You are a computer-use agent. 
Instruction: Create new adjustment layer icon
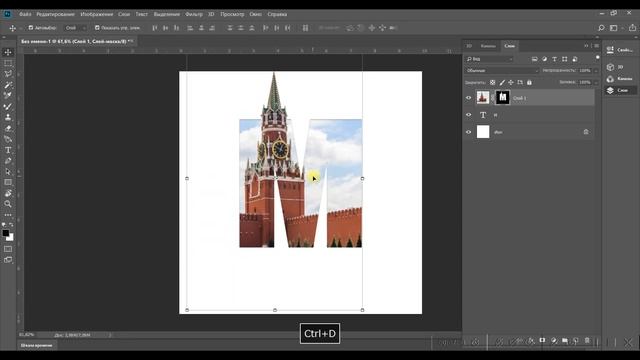pyautogui.click(x=554, y=340)
